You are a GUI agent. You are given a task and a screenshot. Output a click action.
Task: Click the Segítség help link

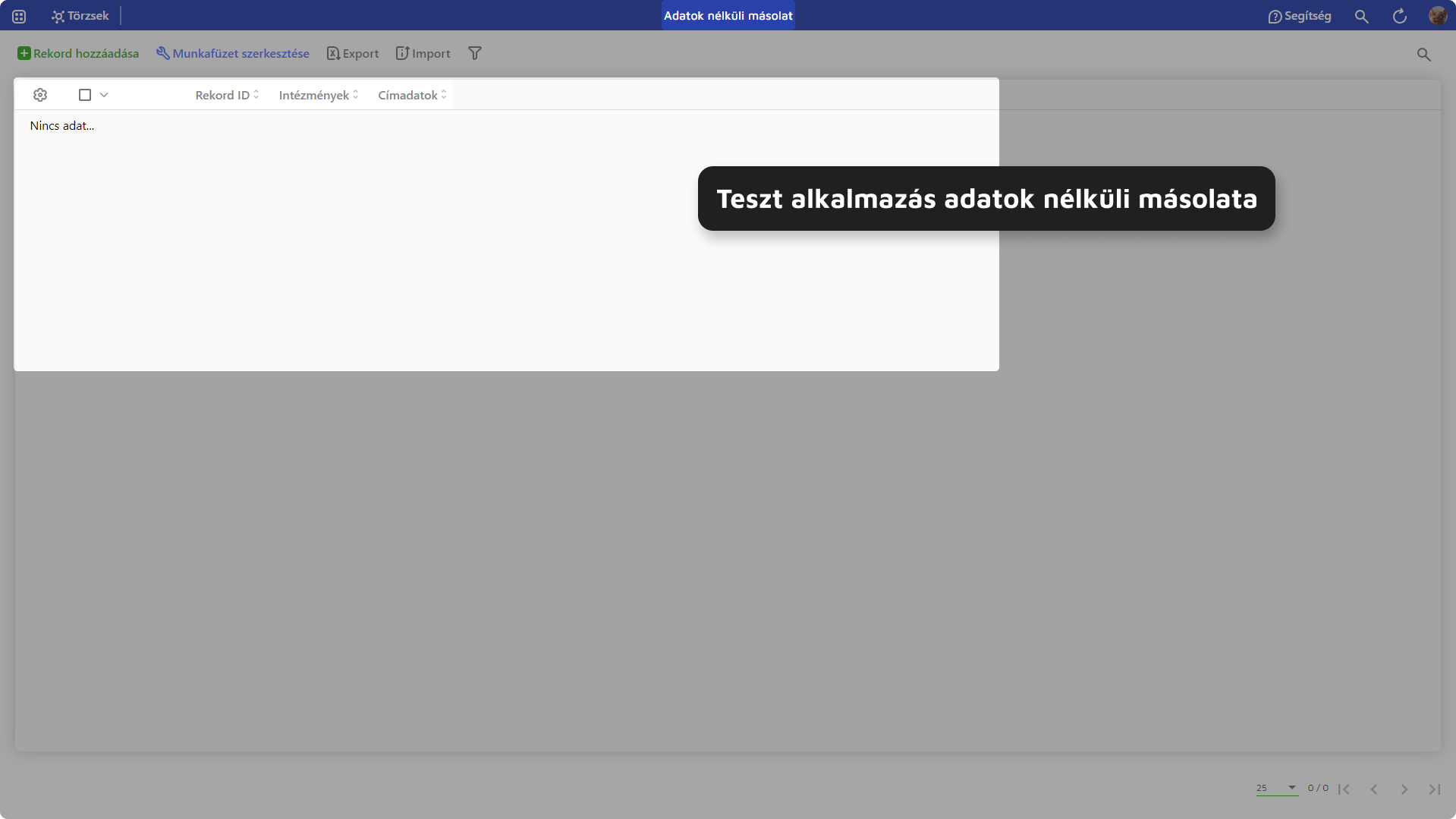(1299, 15)
